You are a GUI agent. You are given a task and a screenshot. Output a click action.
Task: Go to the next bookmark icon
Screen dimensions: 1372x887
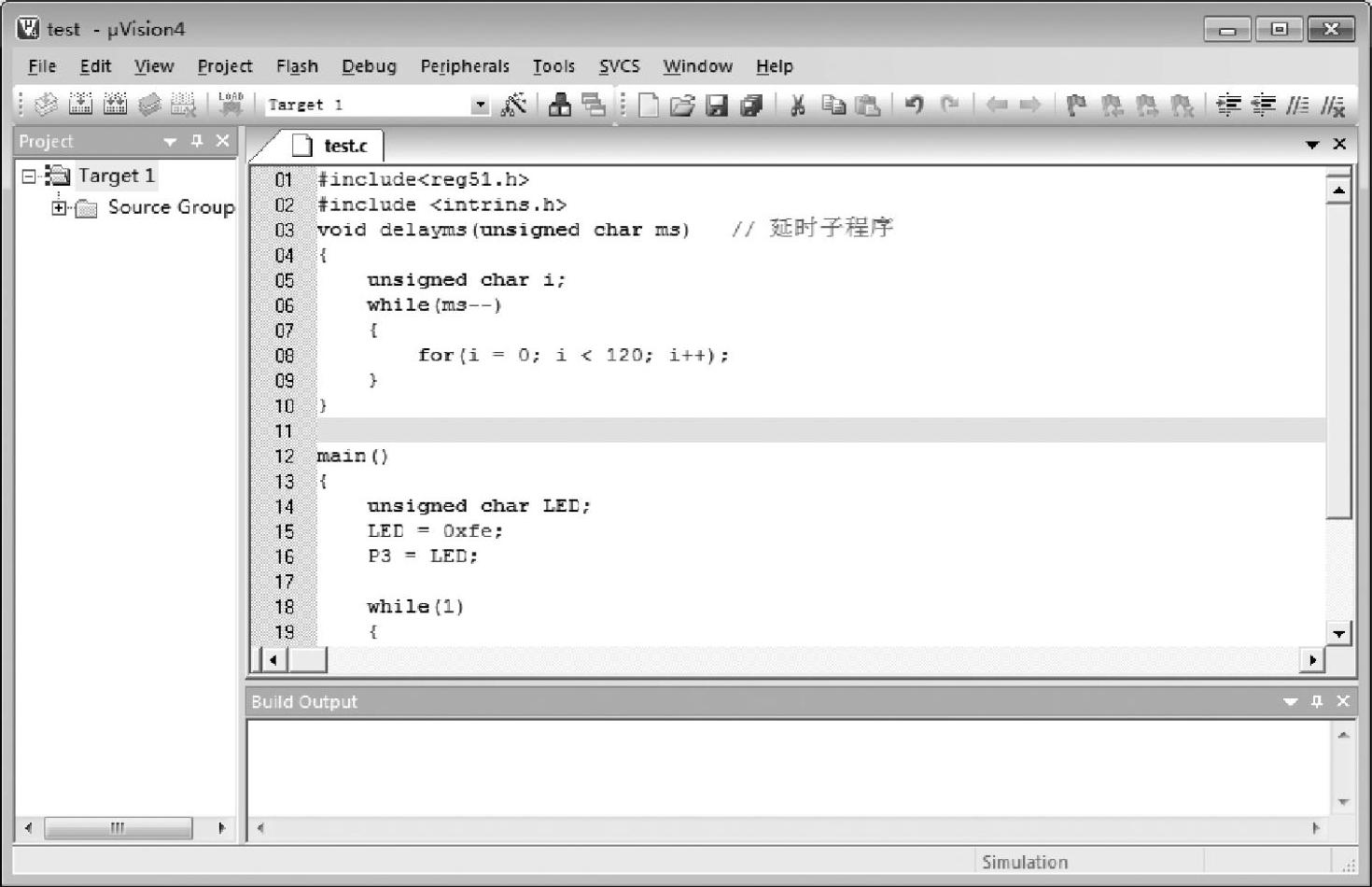pyautogui.click(x=1146, y=105)
